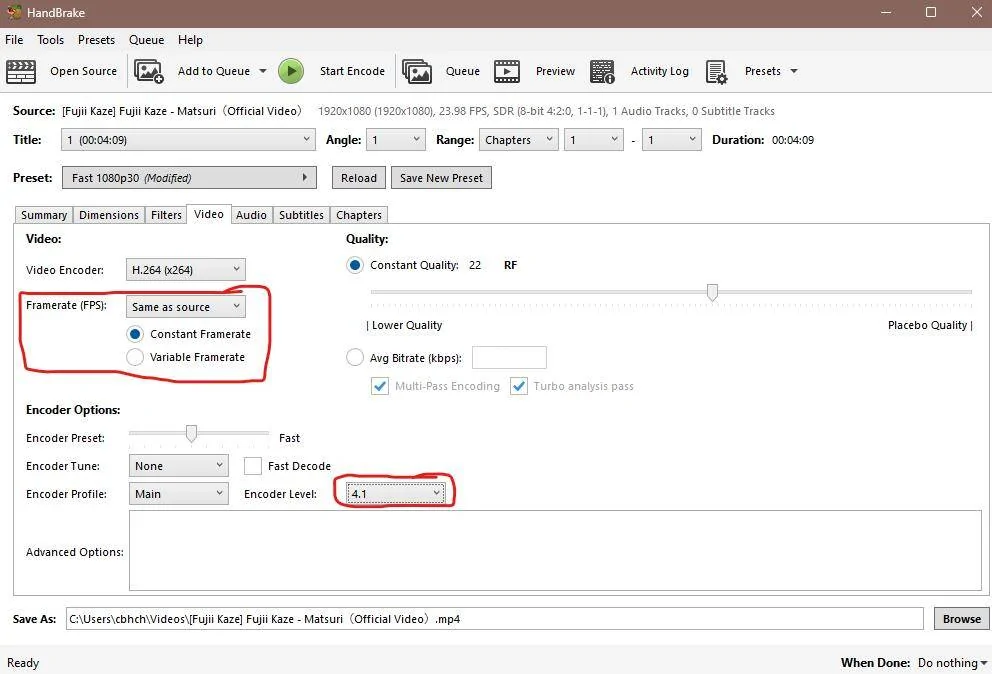This screenshot has height=674, width=992.
Task: Open the end chapter dropdown
Action: point(671,140)
